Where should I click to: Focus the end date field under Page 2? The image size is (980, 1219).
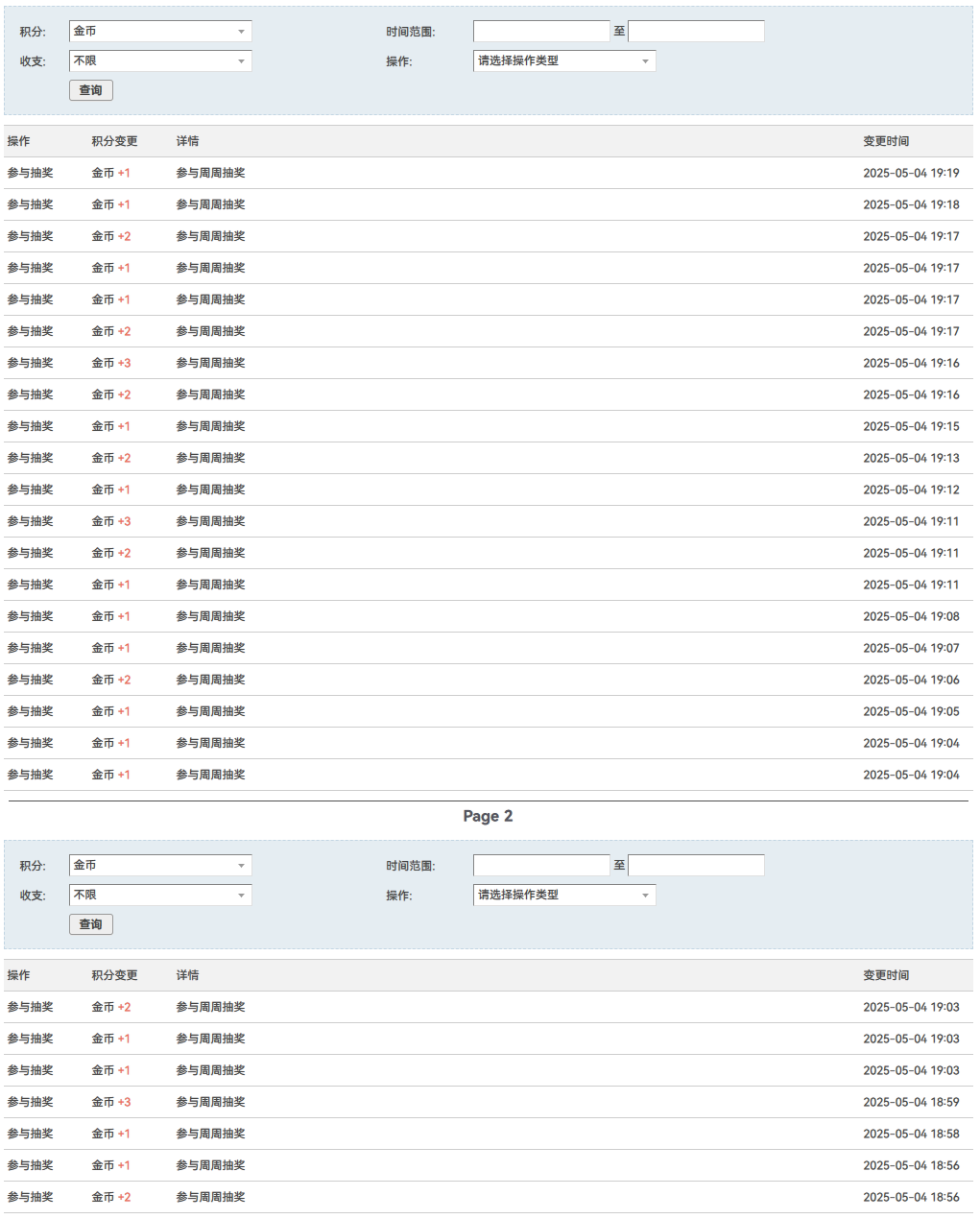pyautogui.click(x=696, y=866)
